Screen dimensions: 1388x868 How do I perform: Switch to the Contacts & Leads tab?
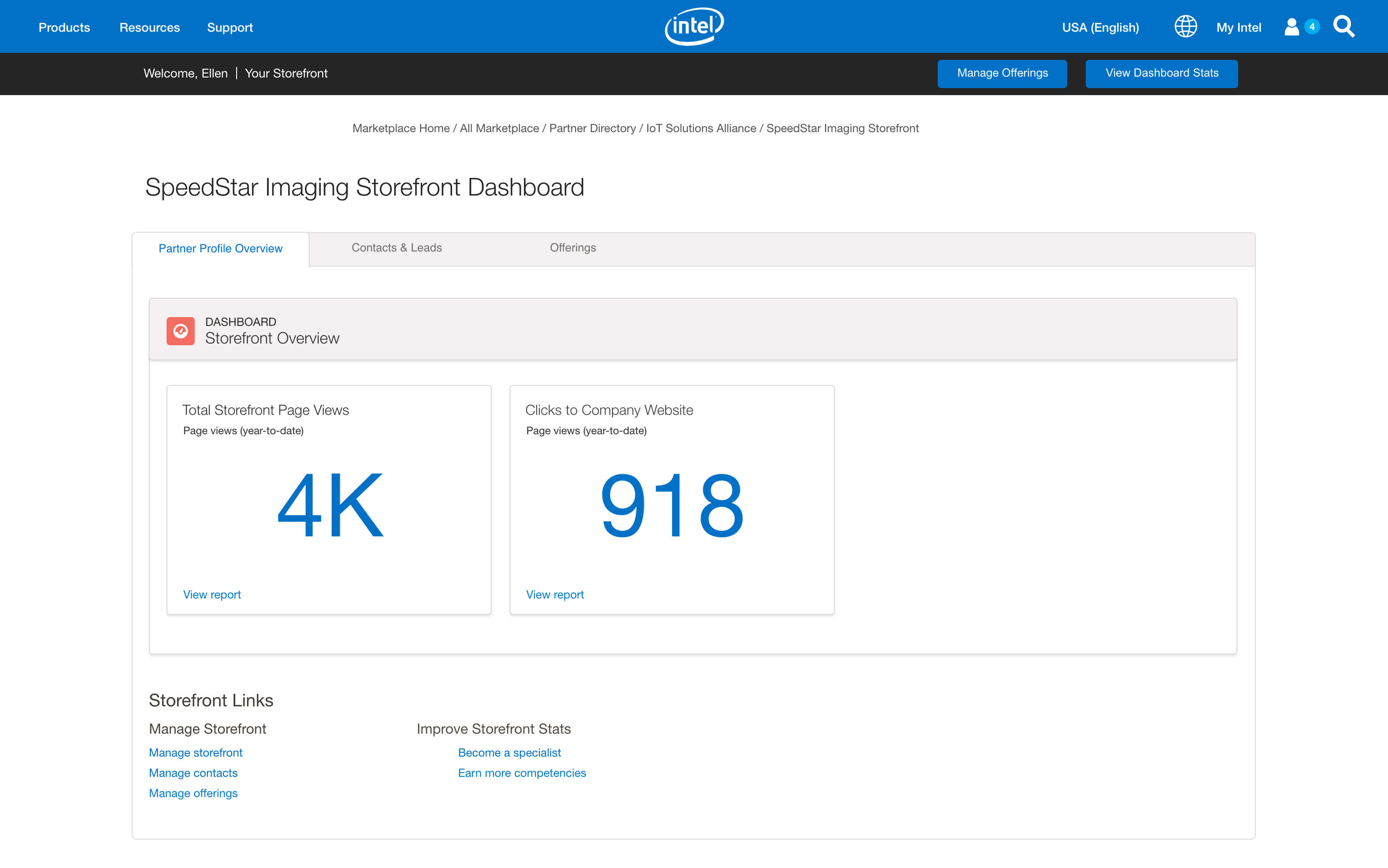point(397,248)
